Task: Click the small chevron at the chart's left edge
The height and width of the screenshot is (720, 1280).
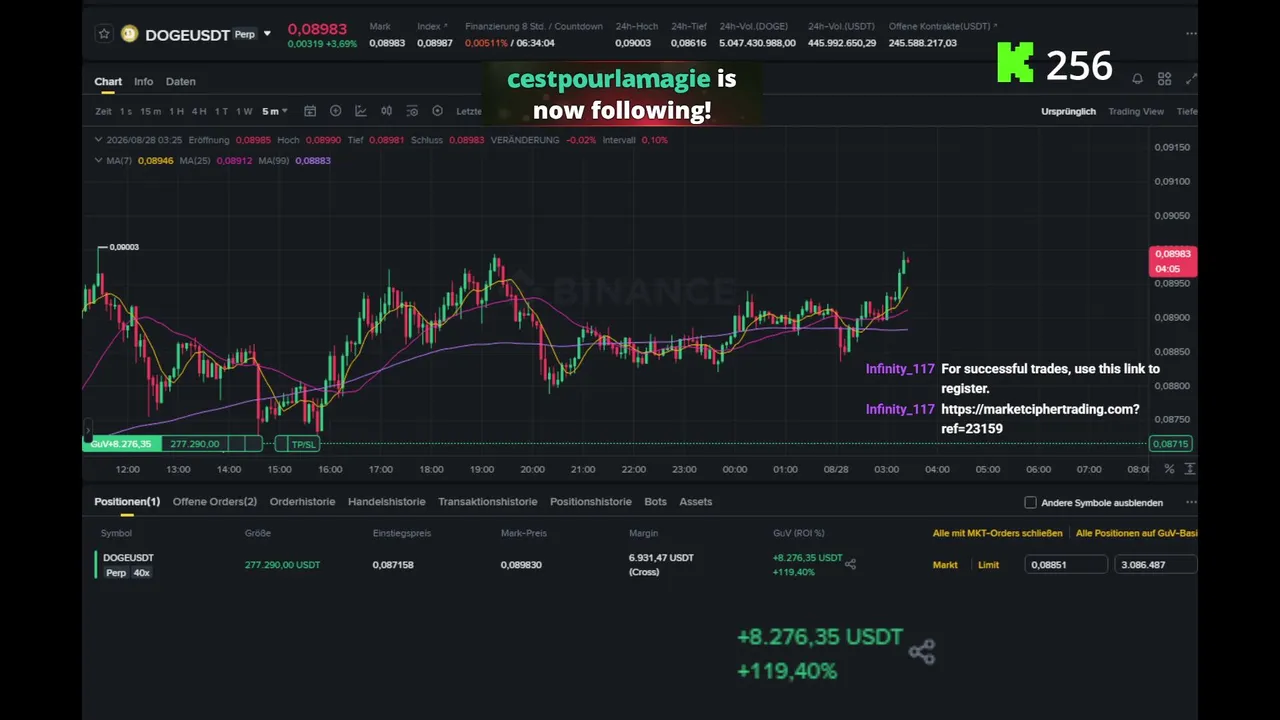Action: pos(87,431)
